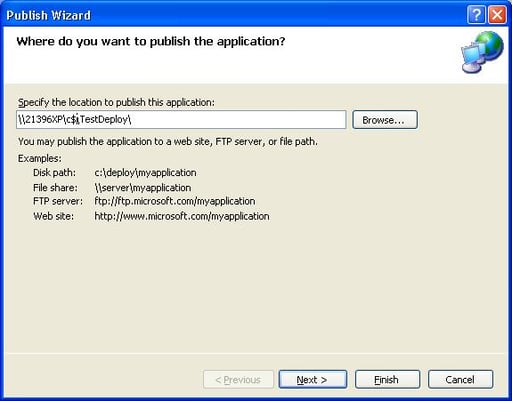Image resolution: width=512 pixels, height=401 pixels.
Task: Click the 'File share:' example label
Action: (x=55, y=188)
